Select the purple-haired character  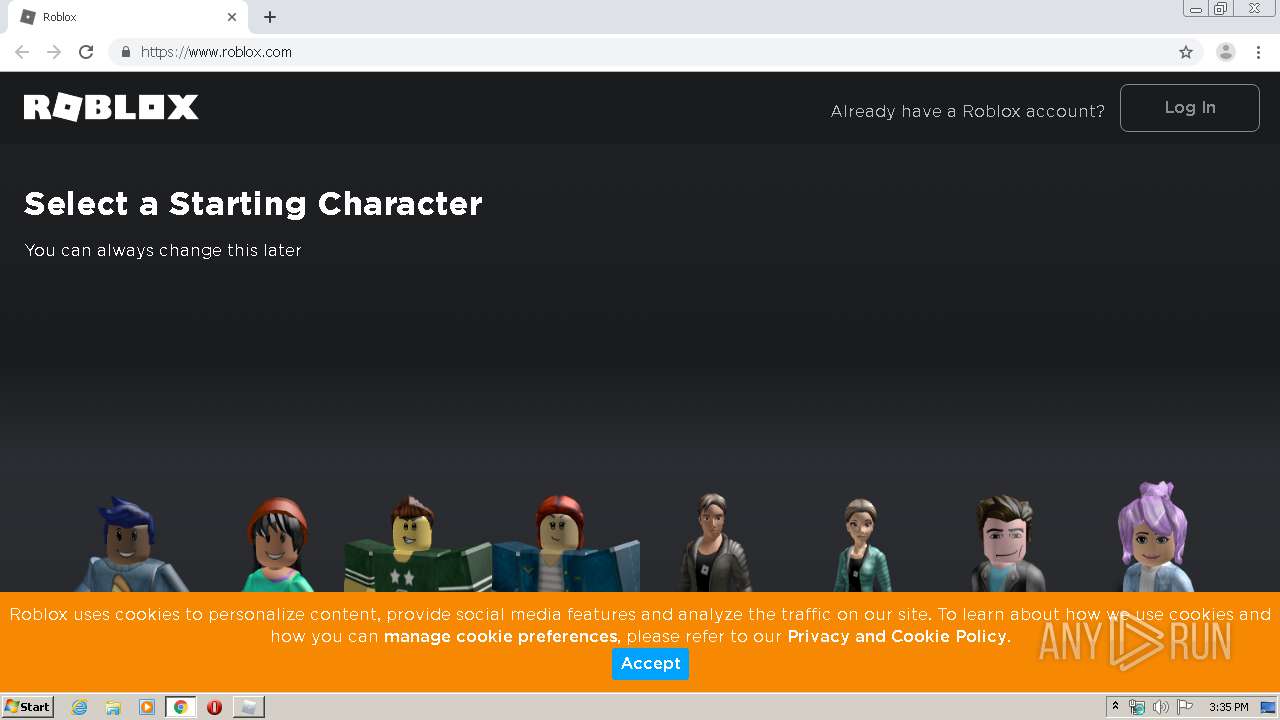tap(1155, 538)
